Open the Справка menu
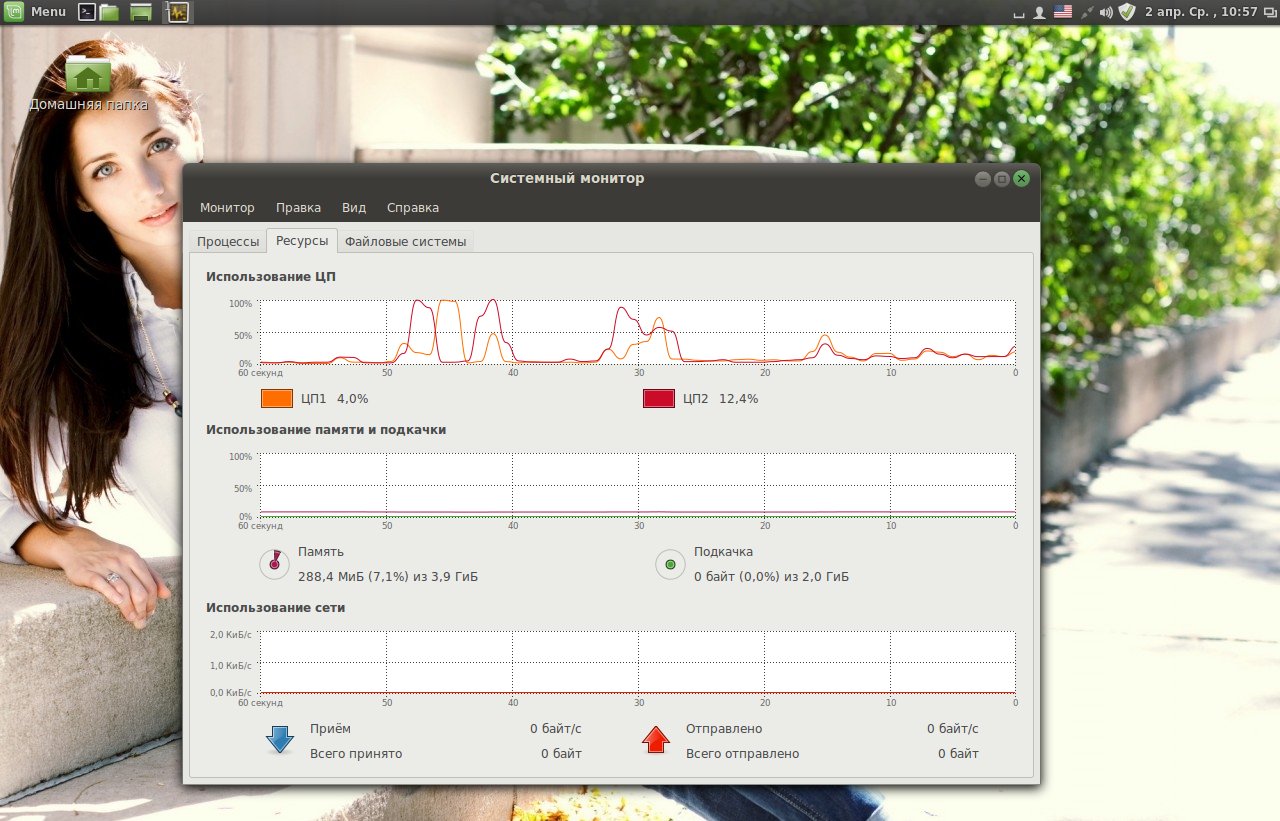The height and width of the screenshot is (821, 1280). click(x=412, y=208)
